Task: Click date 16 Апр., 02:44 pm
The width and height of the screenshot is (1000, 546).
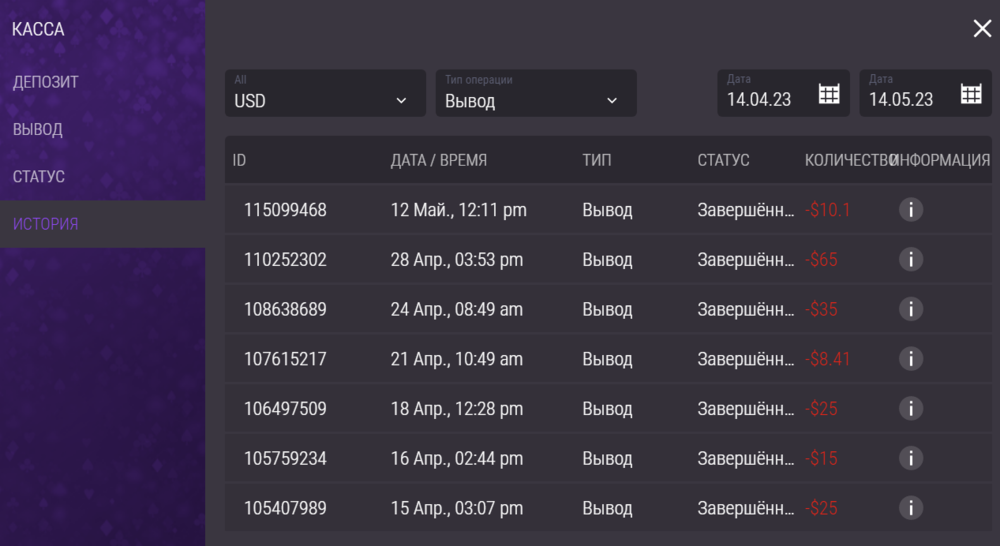Action: pyautogui.click(x=457, y=459)
